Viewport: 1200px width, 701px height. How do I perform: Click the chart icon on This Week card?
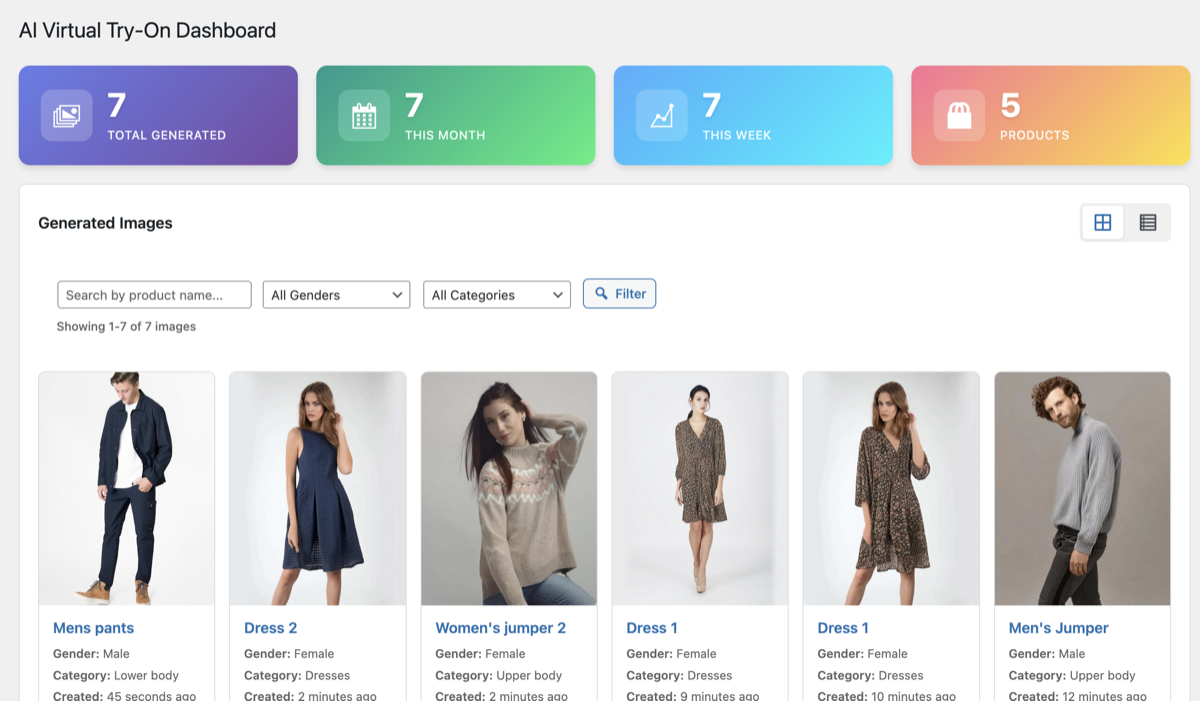pos(660,114)
